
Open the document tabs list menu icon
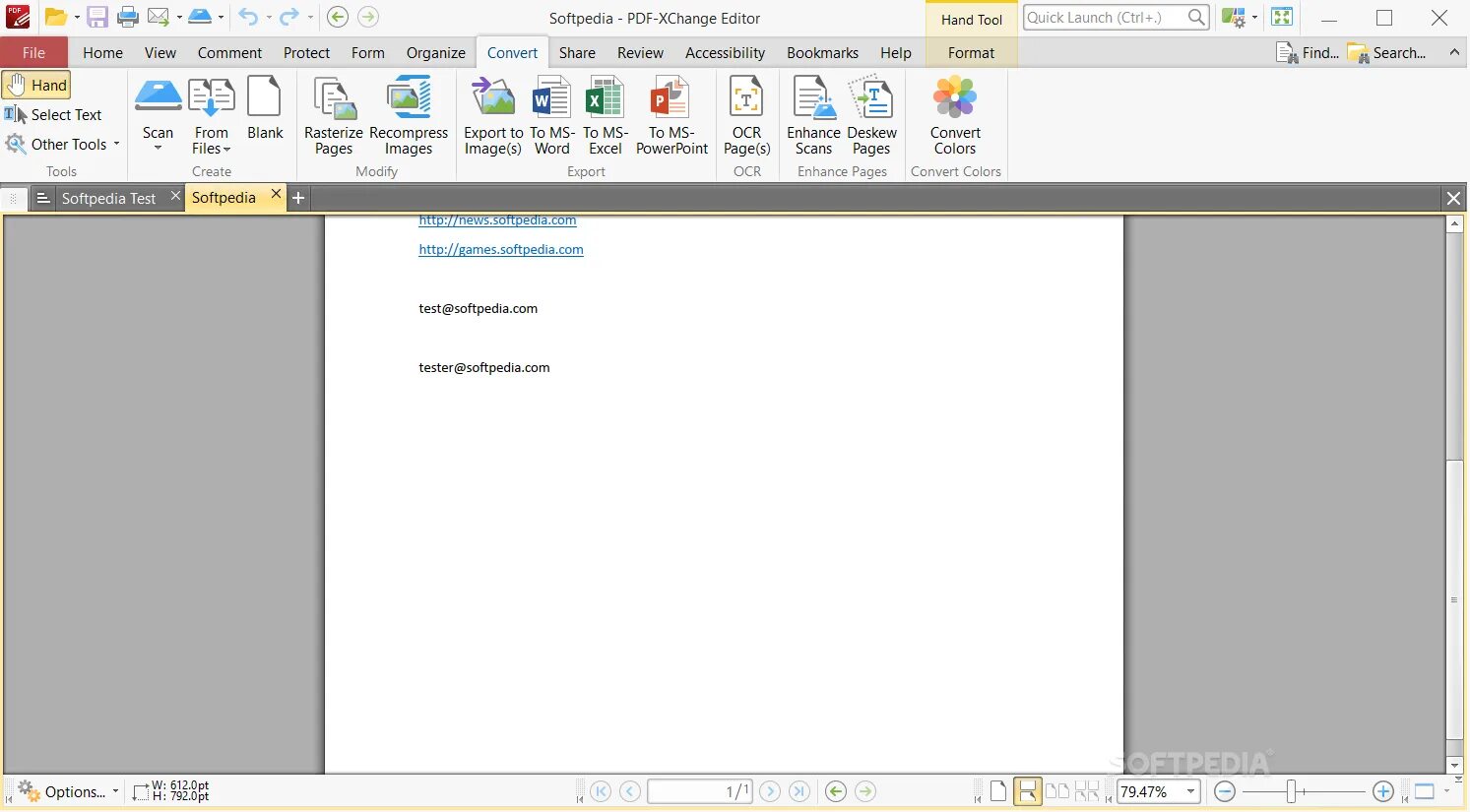[43, 198]
